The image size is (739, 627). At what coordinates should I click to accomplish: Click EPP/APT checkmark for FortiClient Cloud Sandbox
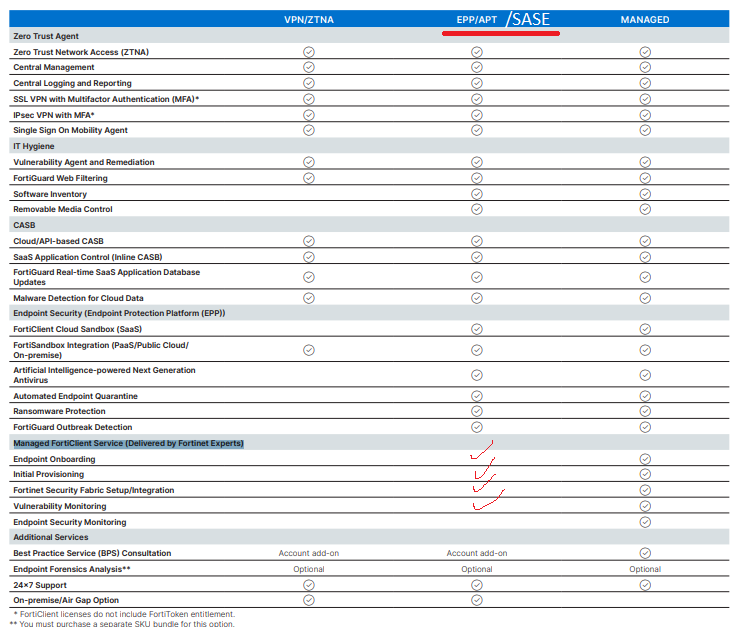[477, 329]
